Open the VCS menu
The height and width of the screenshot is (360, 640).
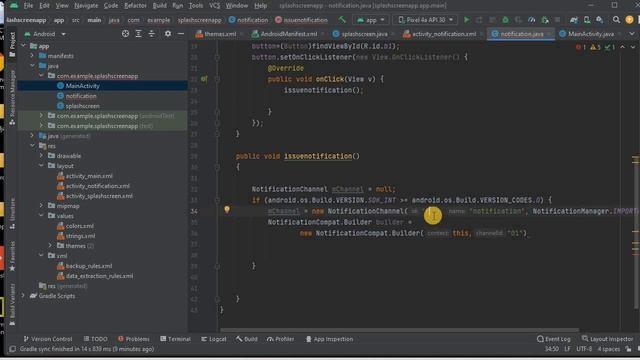[214, 6]
